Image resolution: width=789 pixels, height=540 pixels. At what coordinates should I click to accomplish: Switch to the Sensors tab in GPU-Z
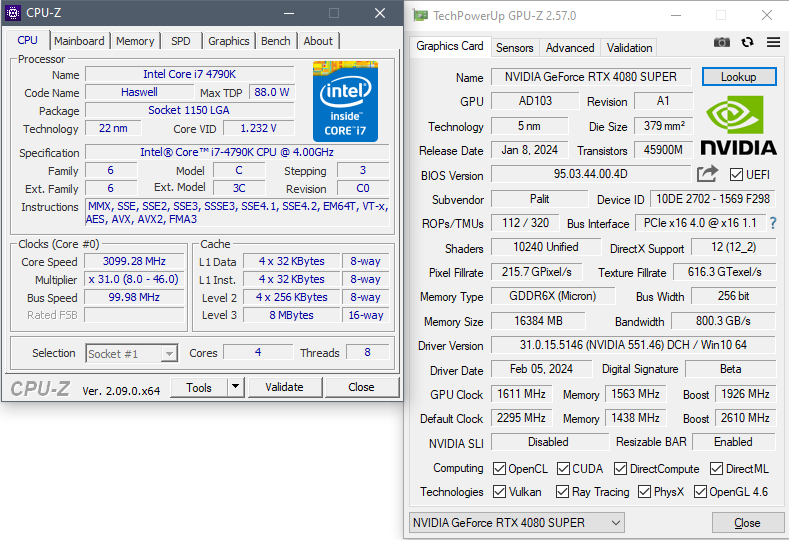tap(514, 48)
